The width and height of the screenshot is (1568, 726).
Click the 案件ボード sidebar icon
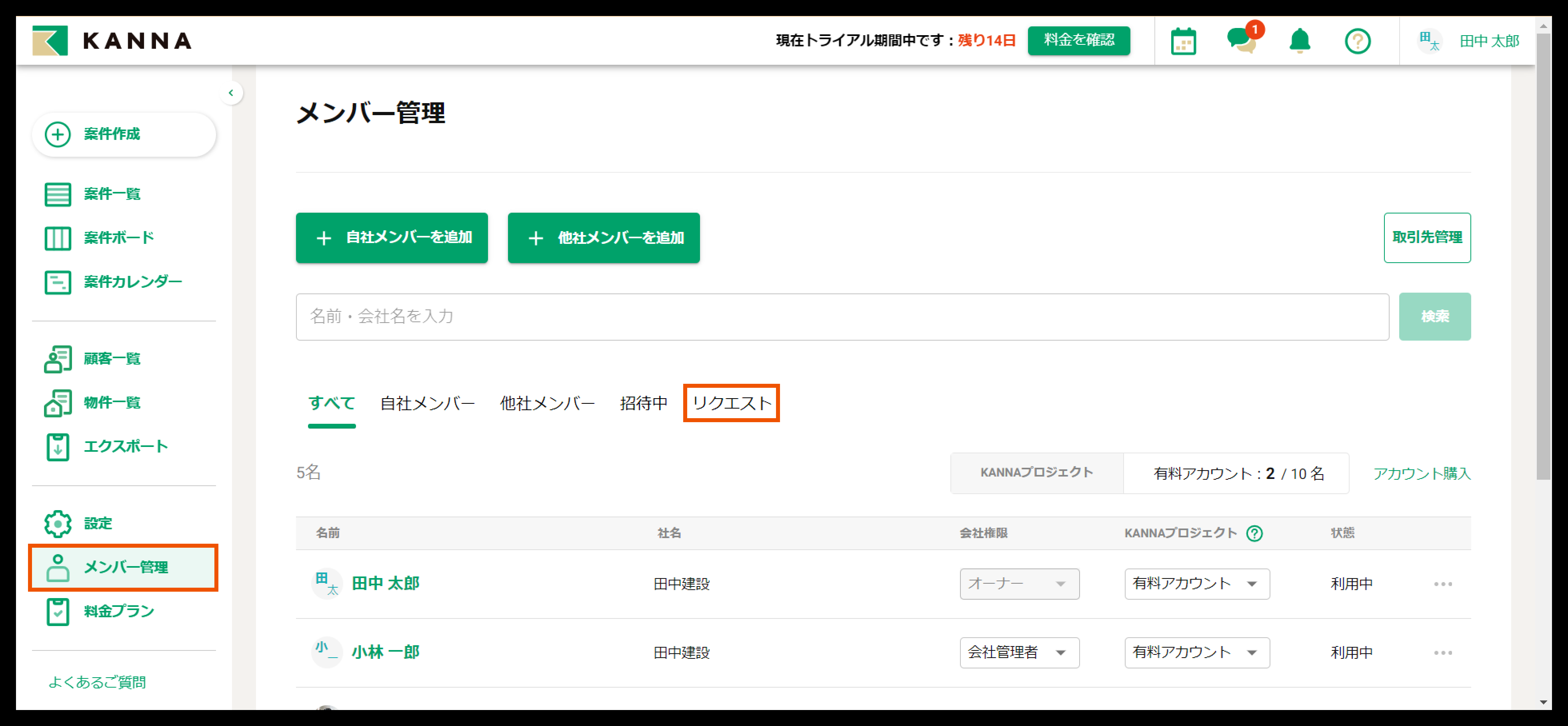(58, 238)
